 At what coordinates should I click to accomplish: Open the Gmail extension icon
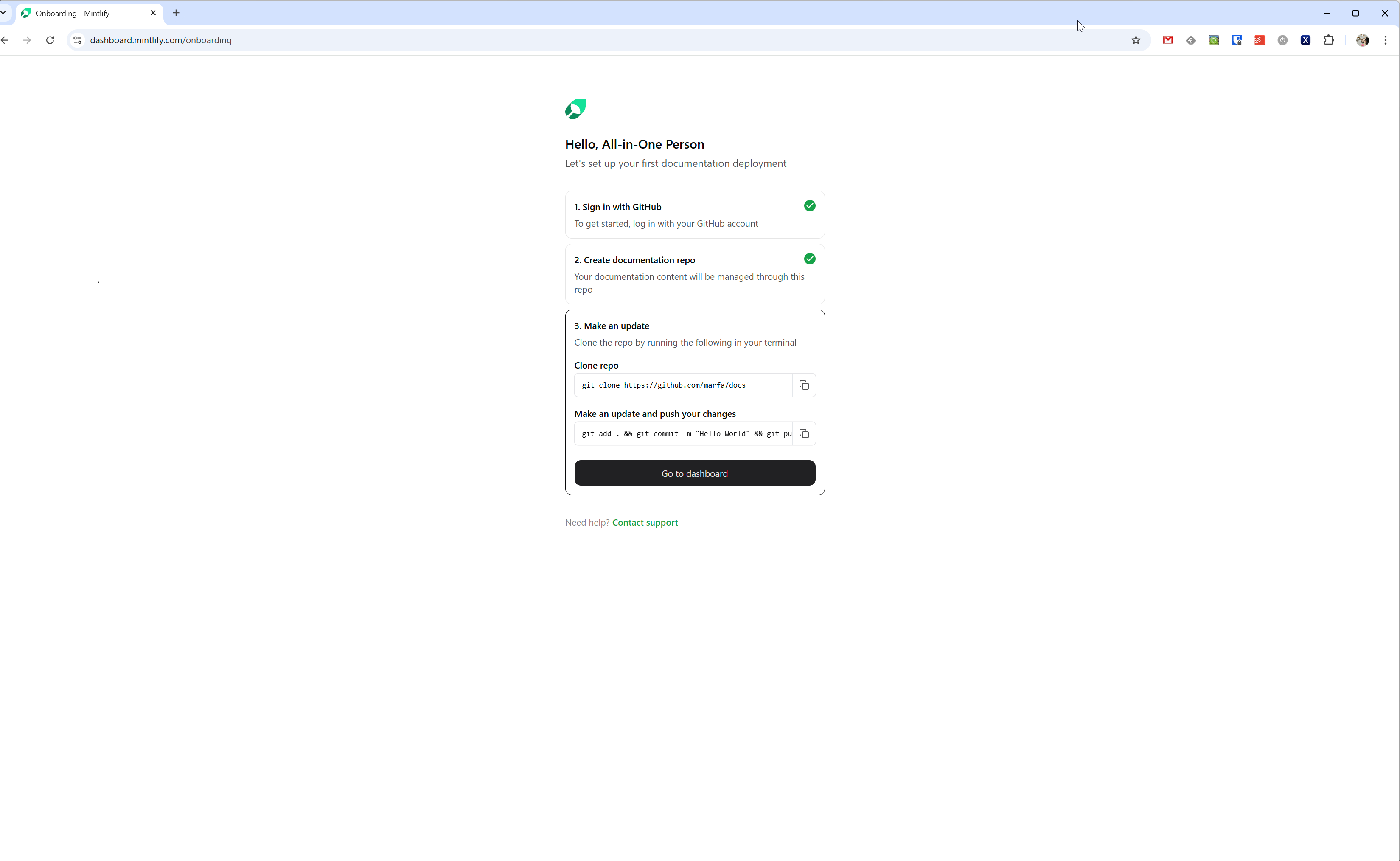1168,40
